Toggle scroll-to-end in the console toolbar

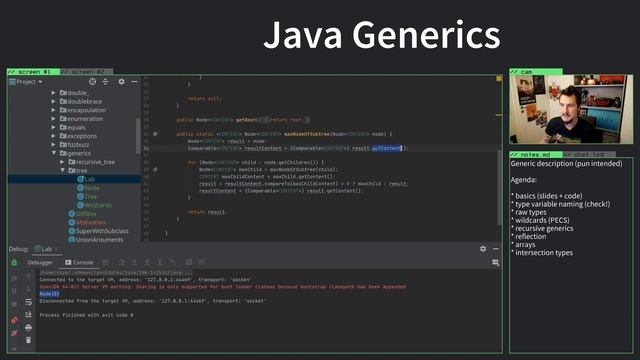tap(28, 314)
